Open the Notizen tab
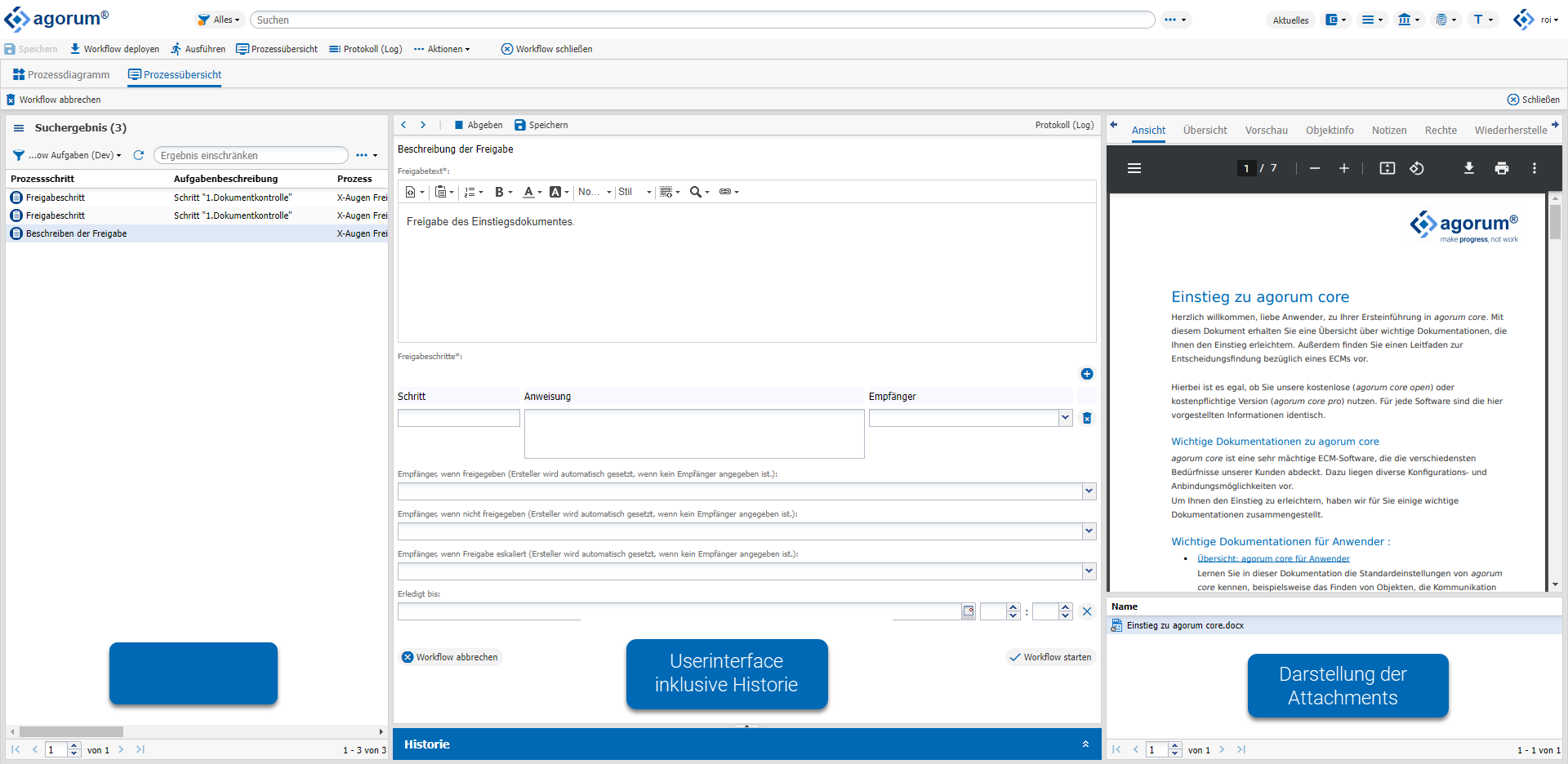This screenshot has height=764, width=1568. 1389,130
